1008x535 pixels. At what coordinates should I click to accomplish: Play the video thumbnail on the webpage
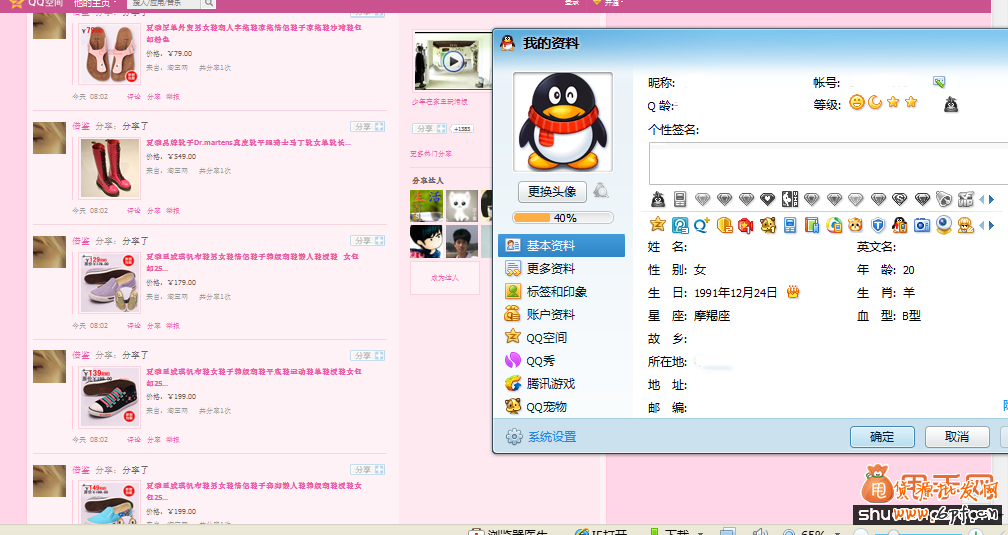pyautogui.click(x=453, y=61)
